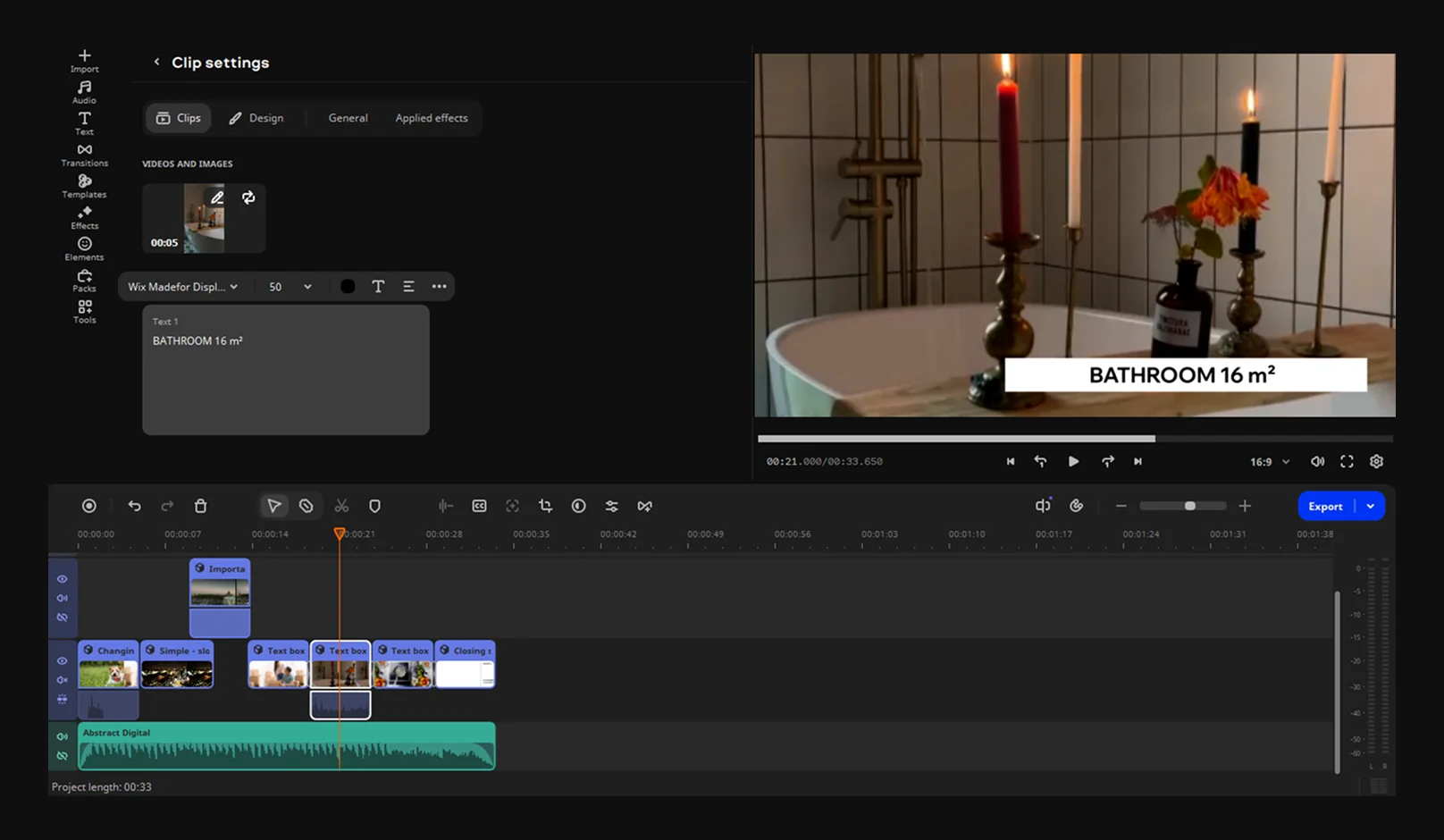Open the Effects panel
The height and width of the screenshot is (840, 1444).
(84, 217)
